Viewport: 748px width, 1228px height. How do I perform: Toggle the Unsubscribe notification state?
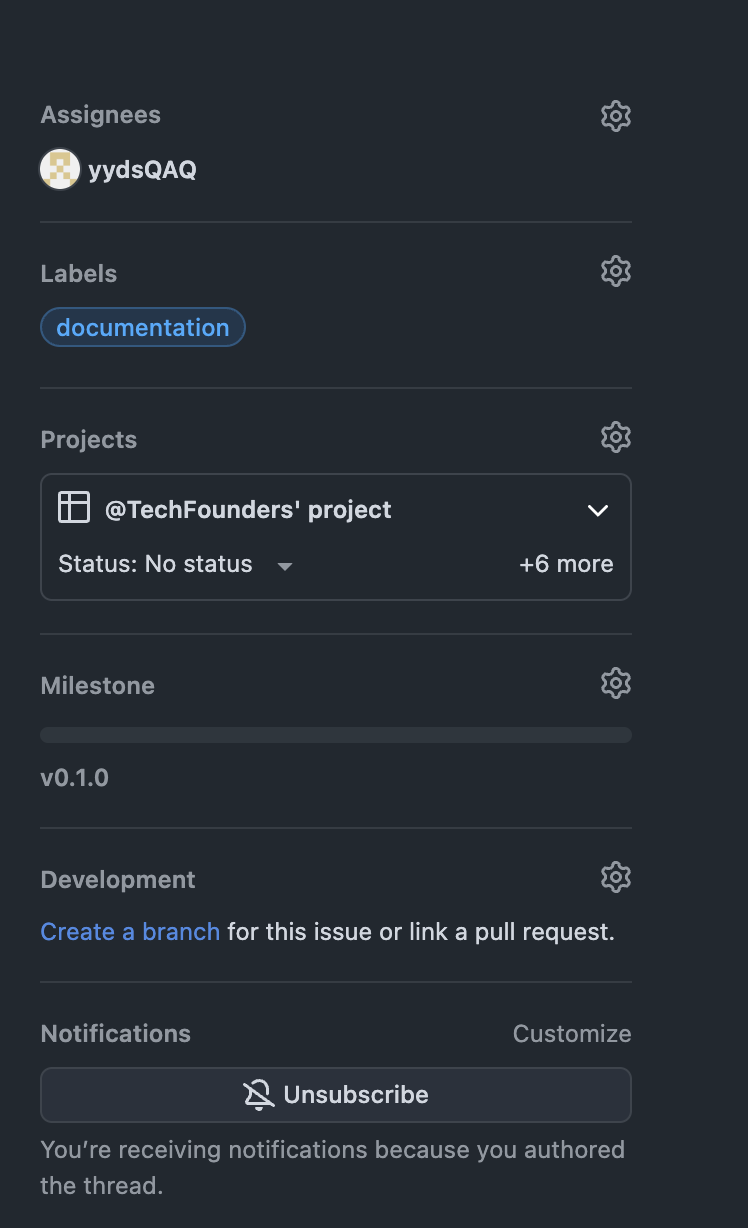(335, 1094)
